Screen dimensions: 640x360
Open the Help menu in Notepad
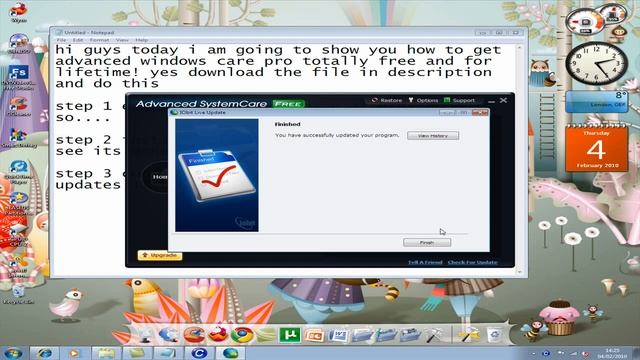(x=142, y=40)
